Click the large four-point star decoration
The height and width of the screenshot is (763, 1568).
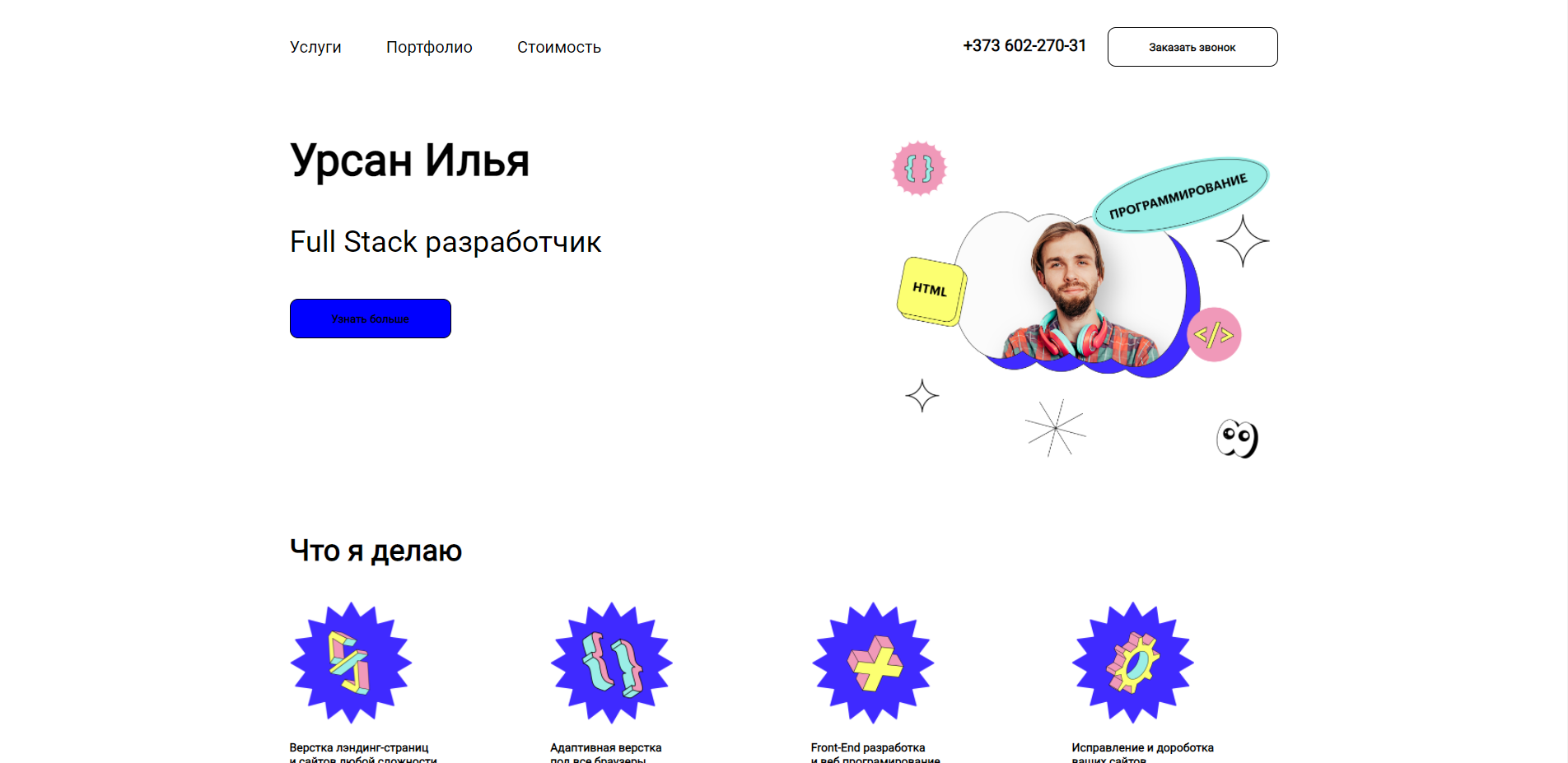1243,240
